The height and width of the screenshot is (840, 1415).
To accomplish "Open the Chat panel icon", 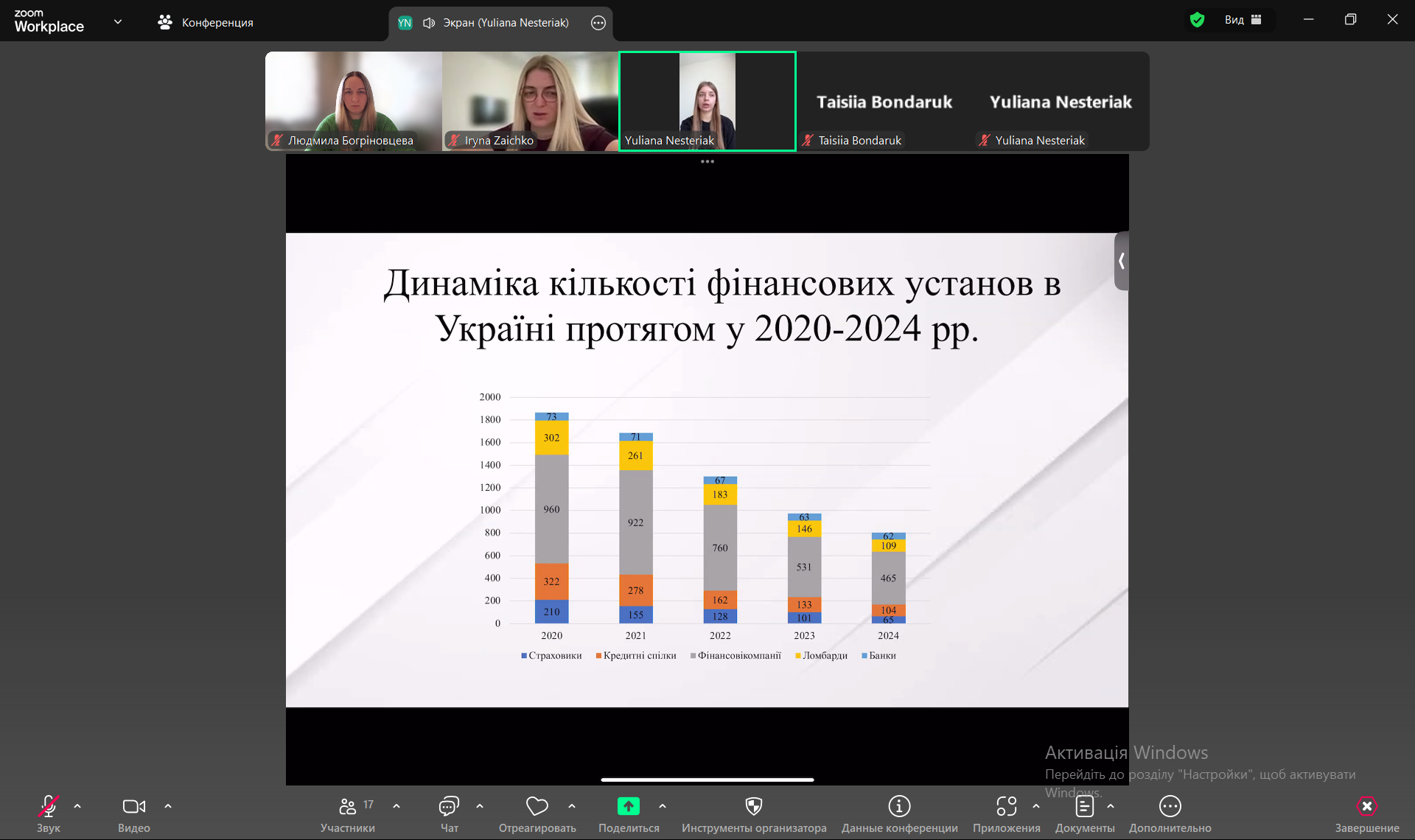I will 449,806.
